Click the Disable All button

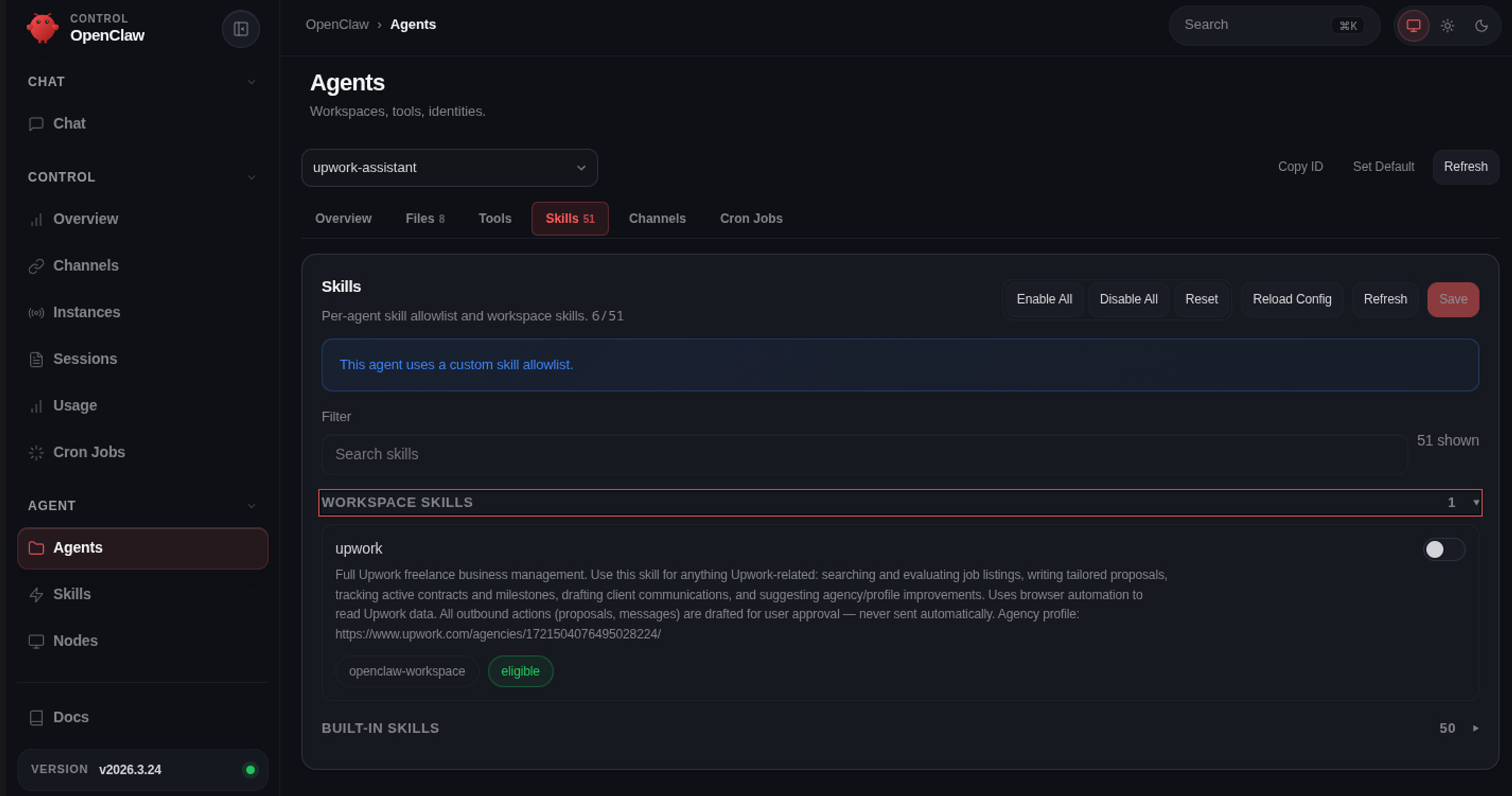click(1128, 299)
